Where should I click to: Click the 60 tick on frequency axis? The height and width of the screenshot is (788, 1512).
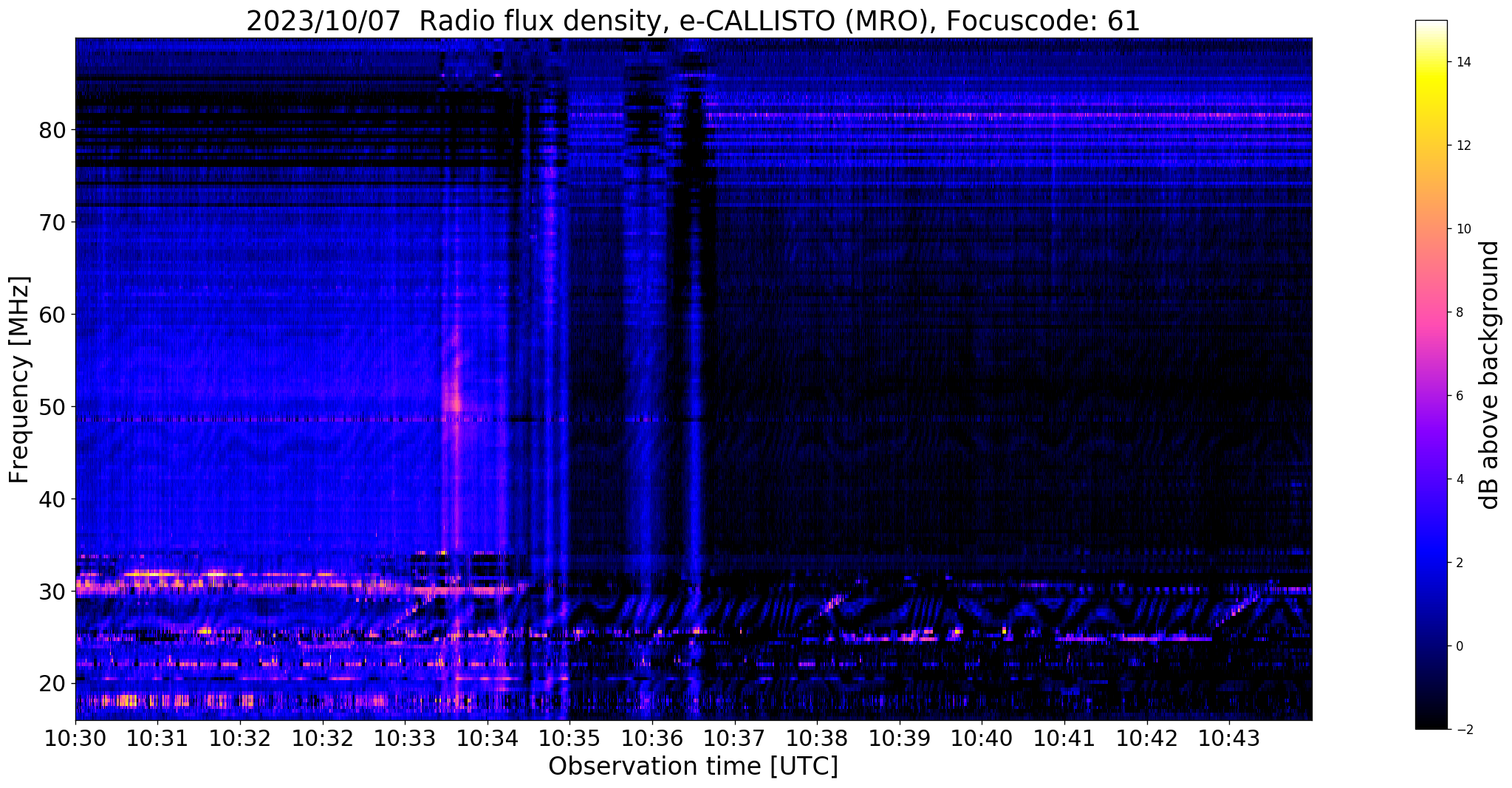(52, 315)
